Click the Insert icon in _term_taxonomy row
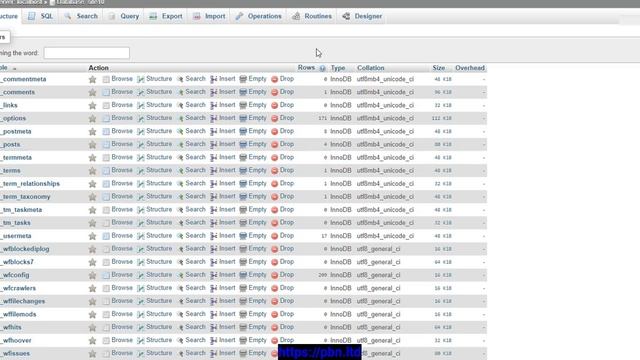Screen dimensions: 640x360 (213, 197)
